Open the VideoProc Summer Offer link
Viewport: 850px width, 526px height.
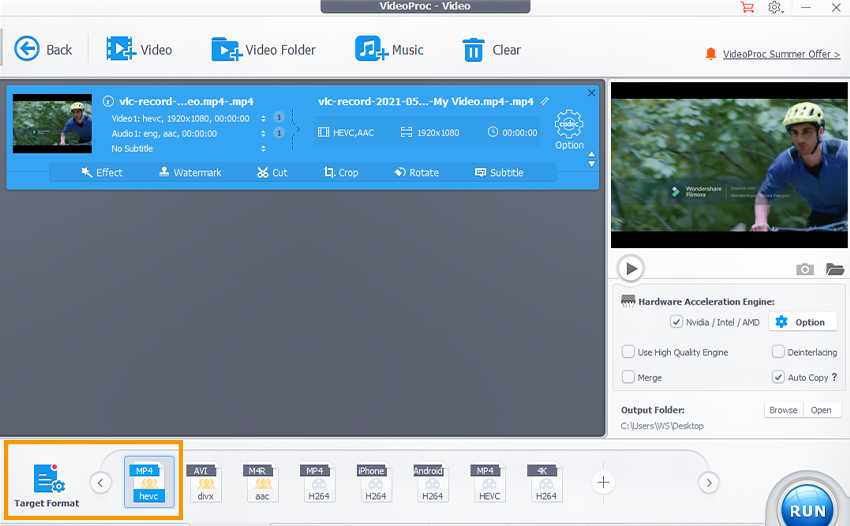coord(781,54)
